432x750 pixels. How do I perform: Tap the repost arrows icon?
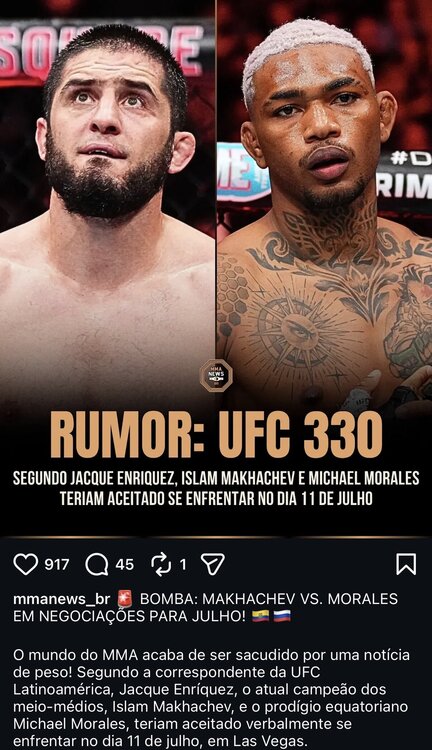[x=161, y=564]
